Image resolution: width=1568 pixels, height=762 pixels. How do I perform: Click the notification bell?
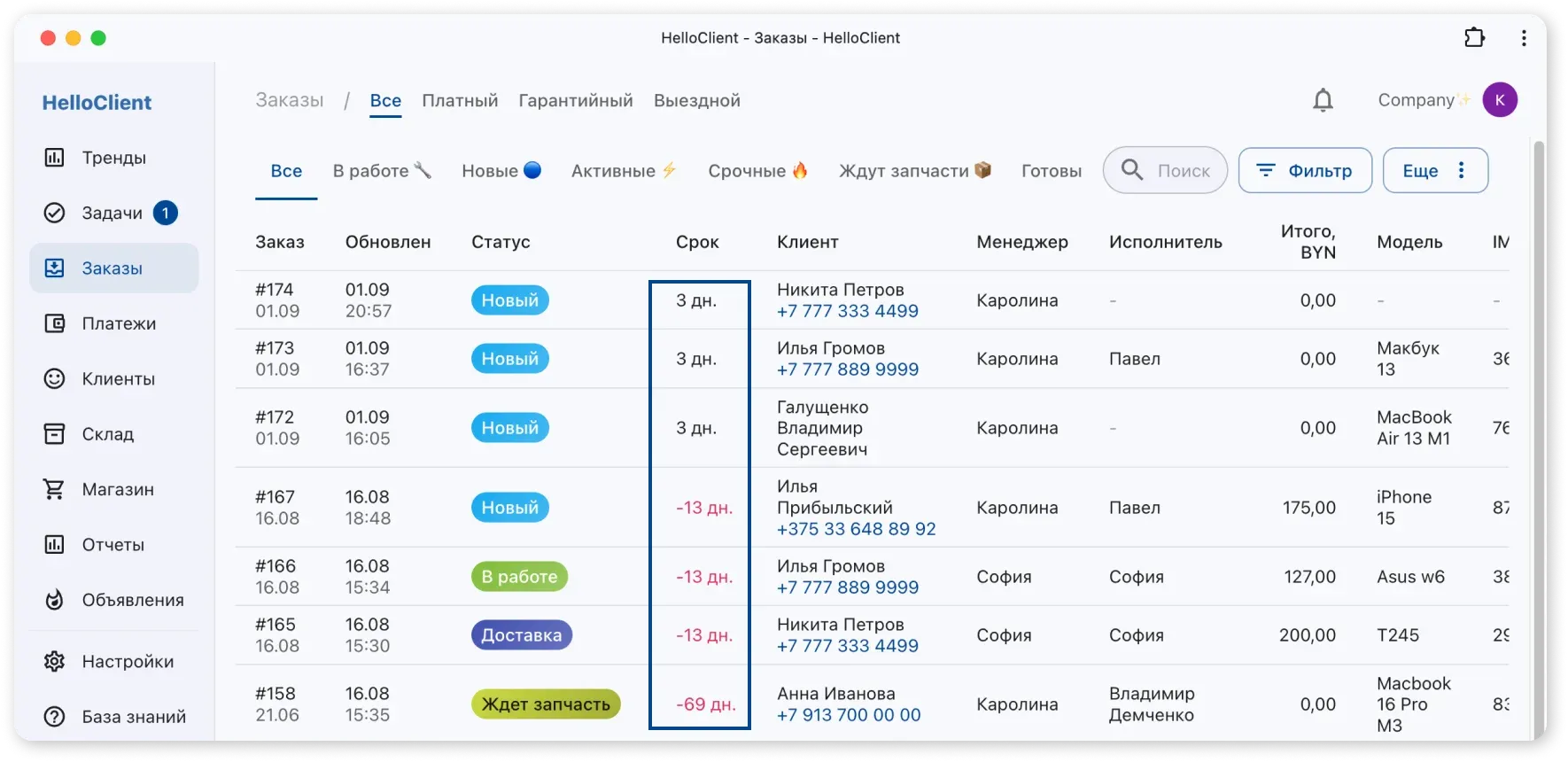click(x=1323, y=99)
